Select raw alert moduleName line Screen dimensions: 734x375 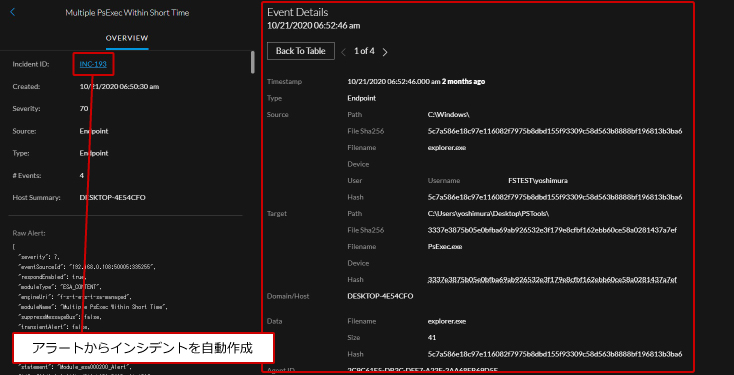92,307
